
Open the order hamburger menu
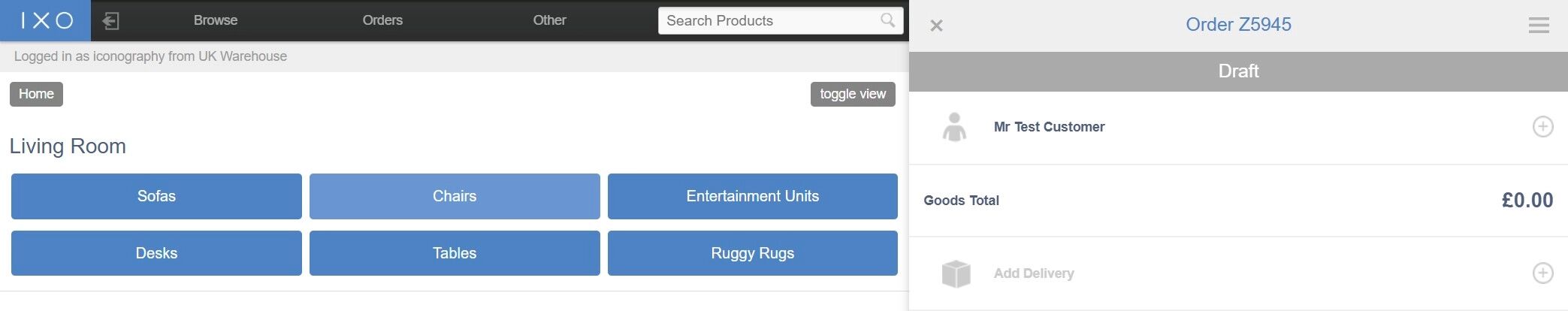[x=1539, y=26]
